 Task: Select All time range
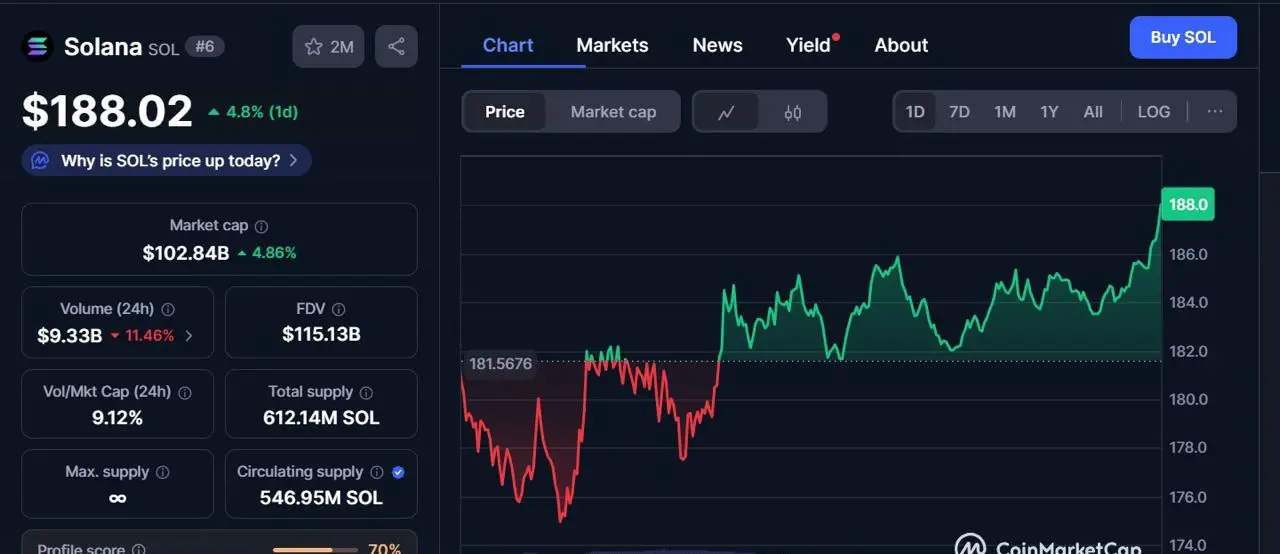click(x=1093, y=112)
